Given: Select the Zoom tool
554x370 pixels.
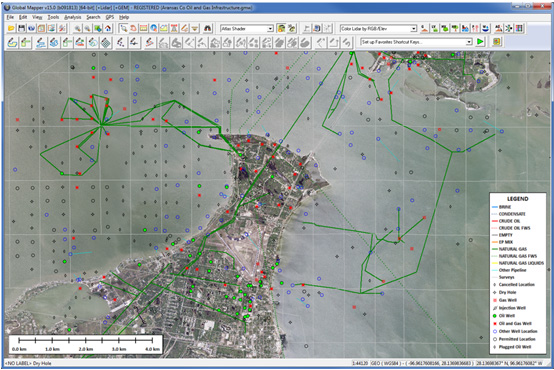Looking at the screenshot, I should pos(123,28).
